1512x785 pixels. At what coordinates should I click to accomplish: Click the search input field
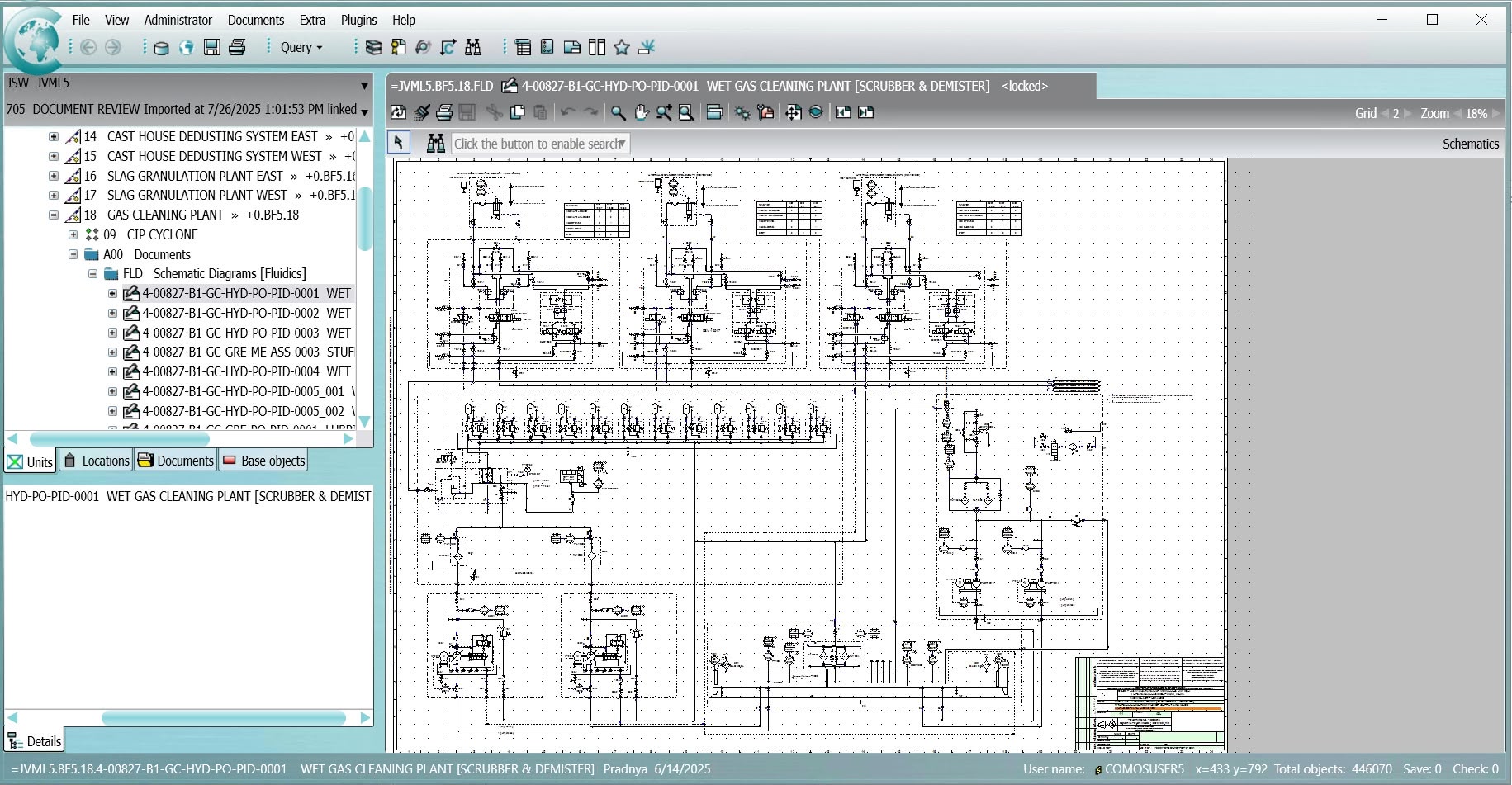tap(535, 144)
